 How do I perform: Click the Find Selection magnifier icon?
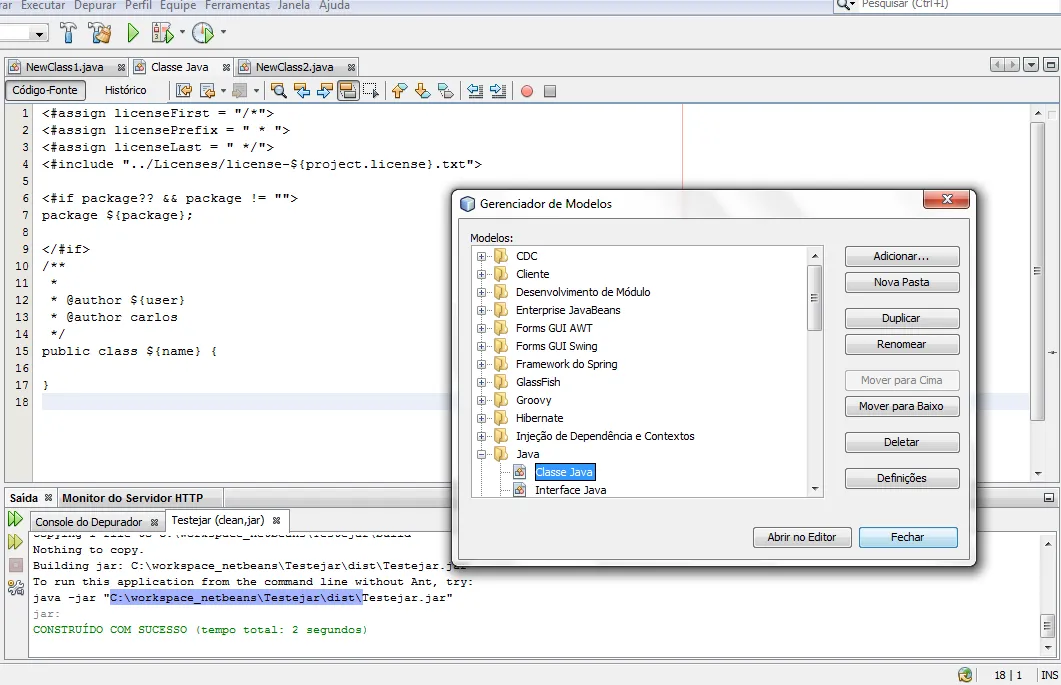pyautogui.click(x=279, y=91)
